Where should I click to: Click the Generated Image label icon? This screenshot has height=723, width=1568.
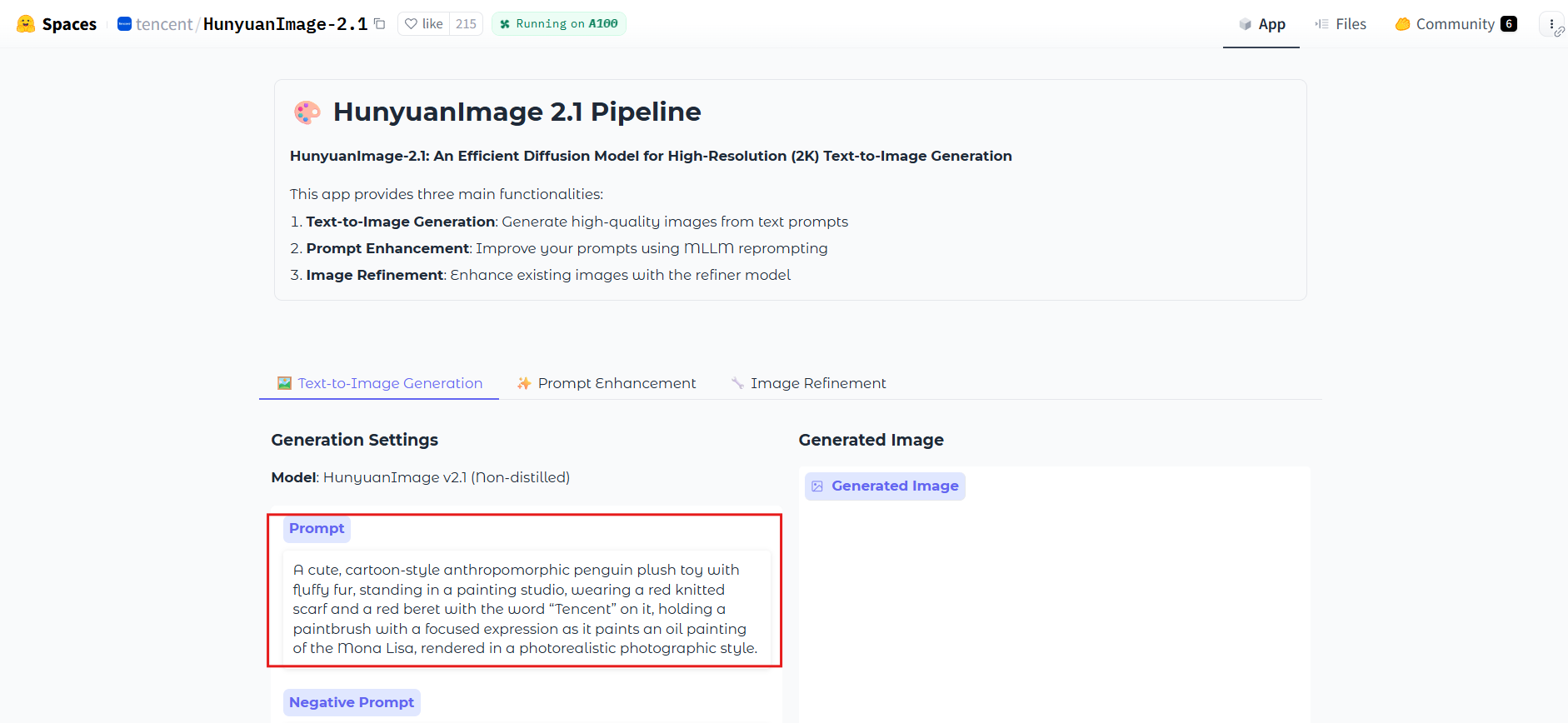pos(817,486)
